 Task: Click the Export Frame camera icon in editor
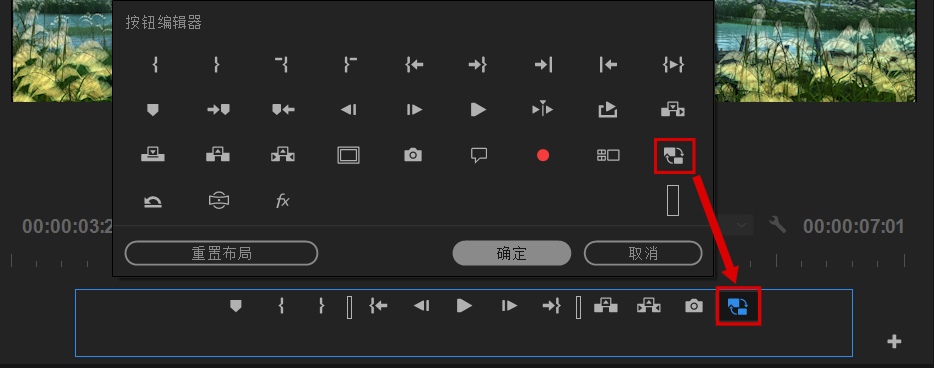[413, 155]
